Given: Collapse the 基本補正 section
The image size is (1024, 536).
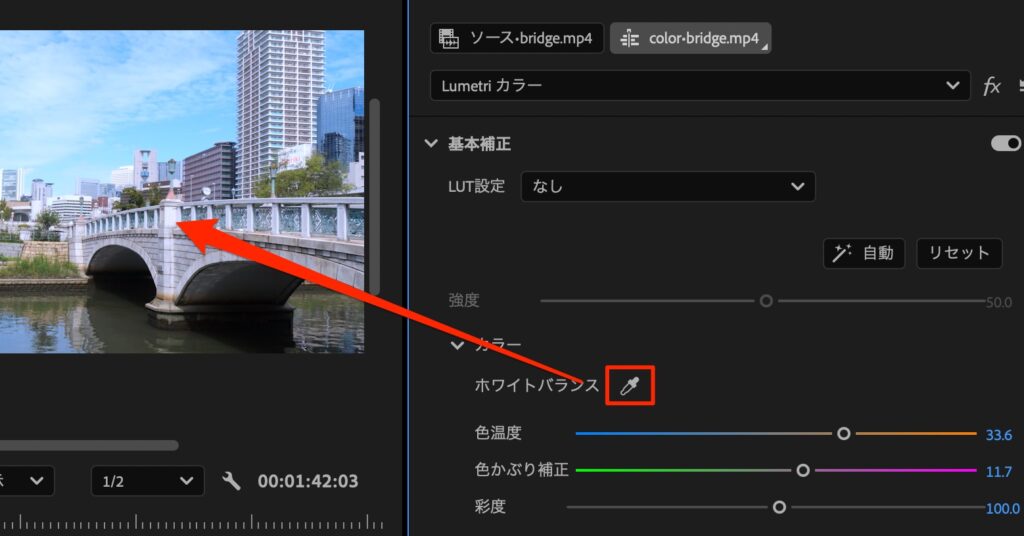Looking at the screenshot, I should point(431,144).
